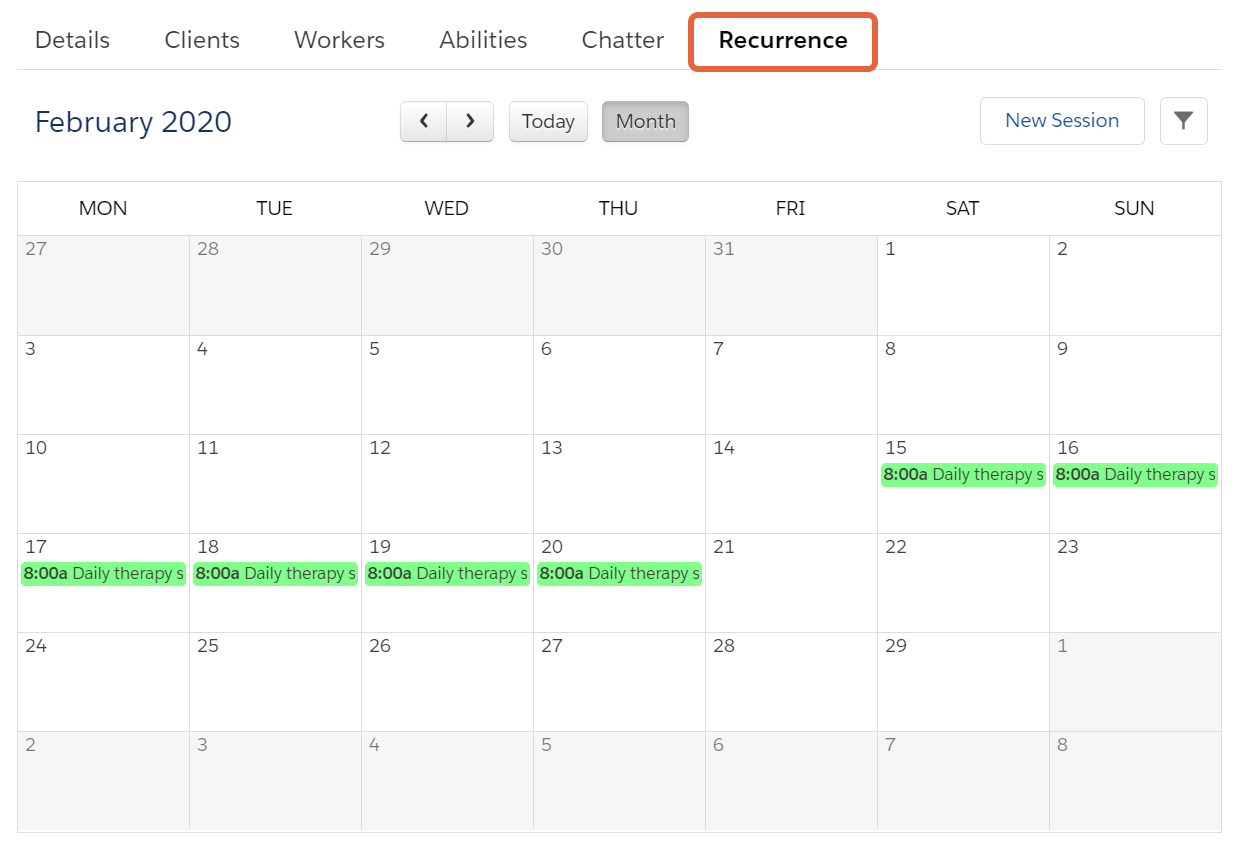Open Daily therapy session on February 19
Image resolution: width=1238 pixels, height=842 pixels.
[x=447, y=573]
